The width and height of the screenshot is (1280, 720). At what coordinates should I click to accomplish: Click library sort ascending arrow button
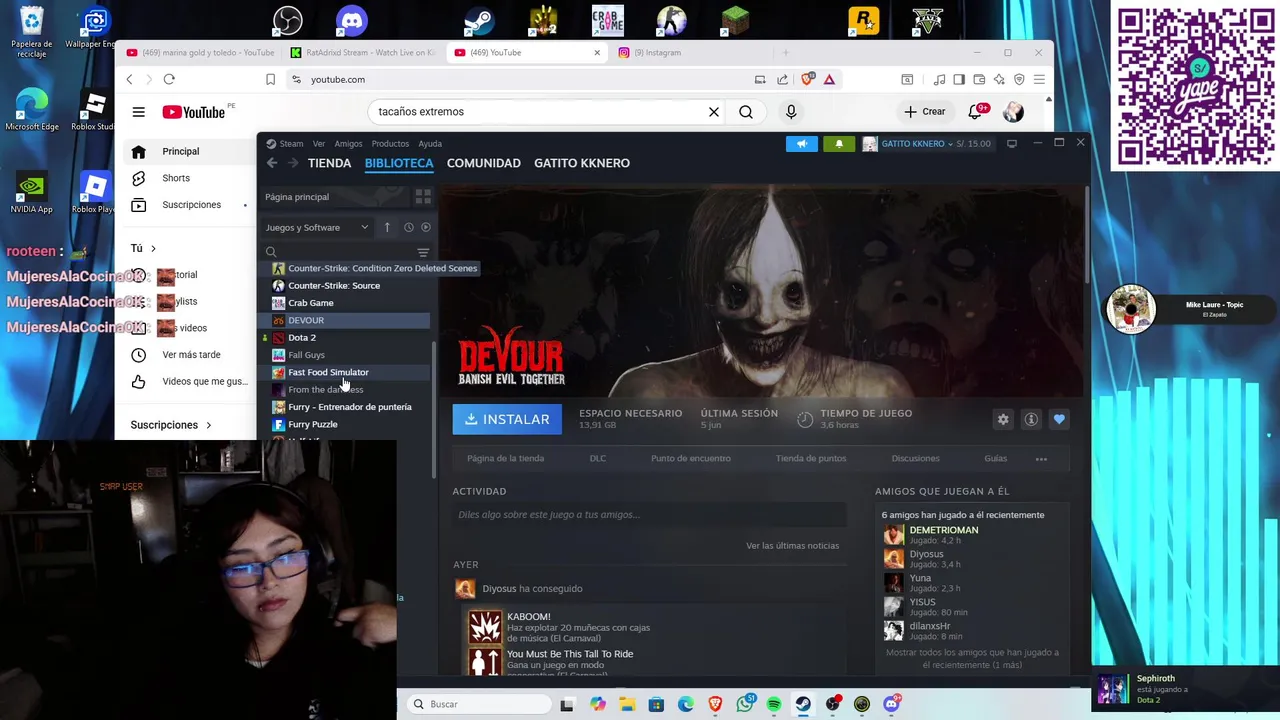387,227
